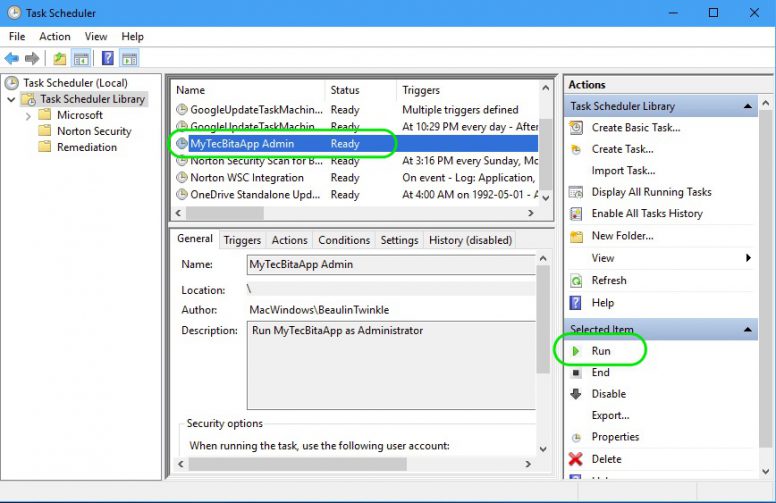776x503 pixels.
Task: Click the Disable action label
Action: [609, 394]
